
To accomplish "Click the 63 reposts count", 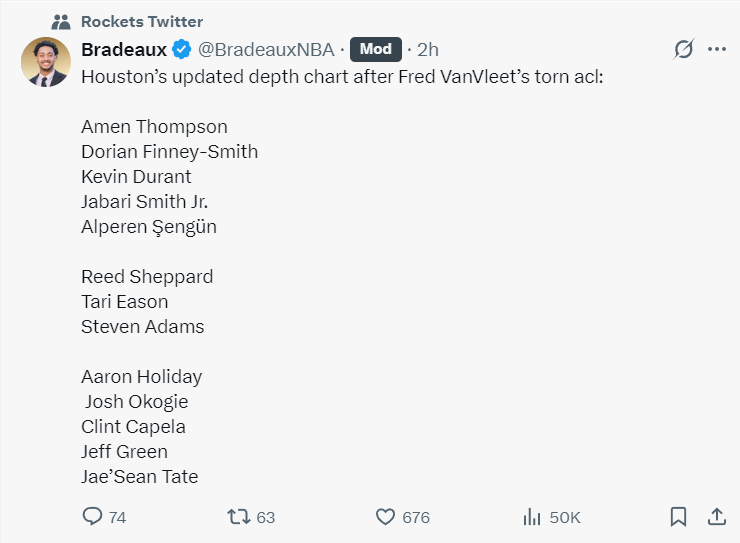I will pos(265,517).
